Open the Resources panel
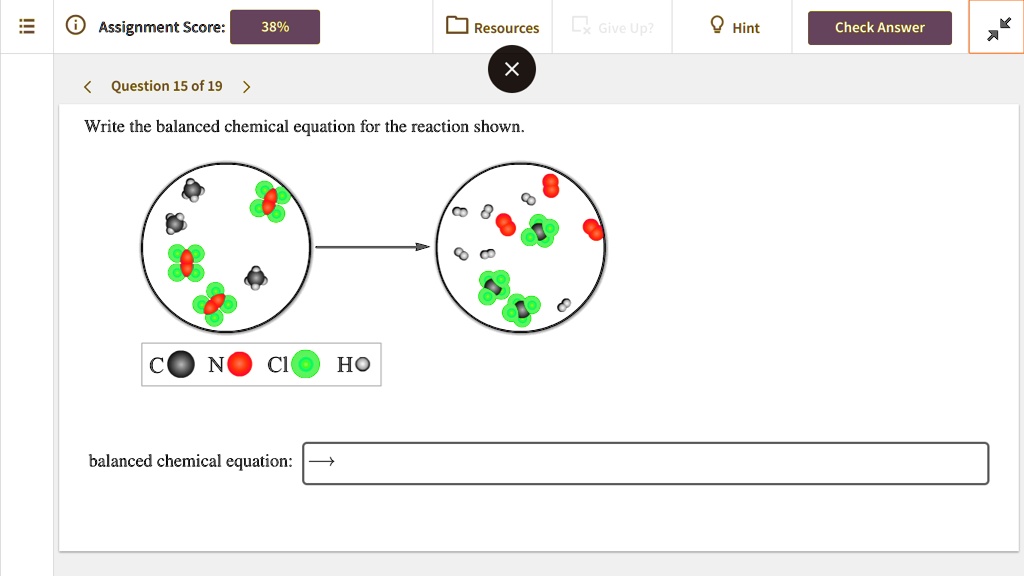Screen dimensions: 1024x576 click(x=492, y=27)
